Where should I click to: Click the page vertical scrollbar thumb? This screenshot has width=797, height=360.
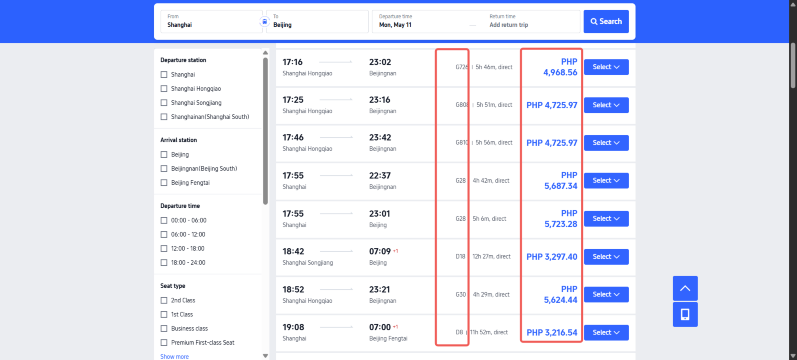point(793,65)
